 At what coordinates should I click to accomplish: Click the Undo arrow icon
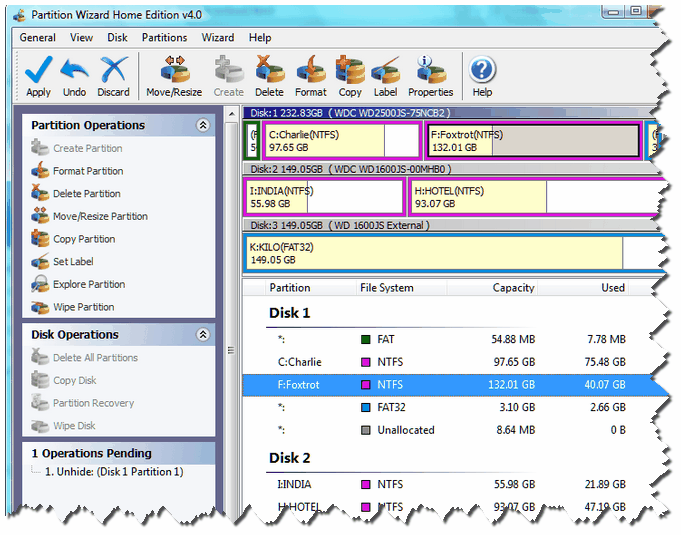pyautogui.click(x=74, y=69)
